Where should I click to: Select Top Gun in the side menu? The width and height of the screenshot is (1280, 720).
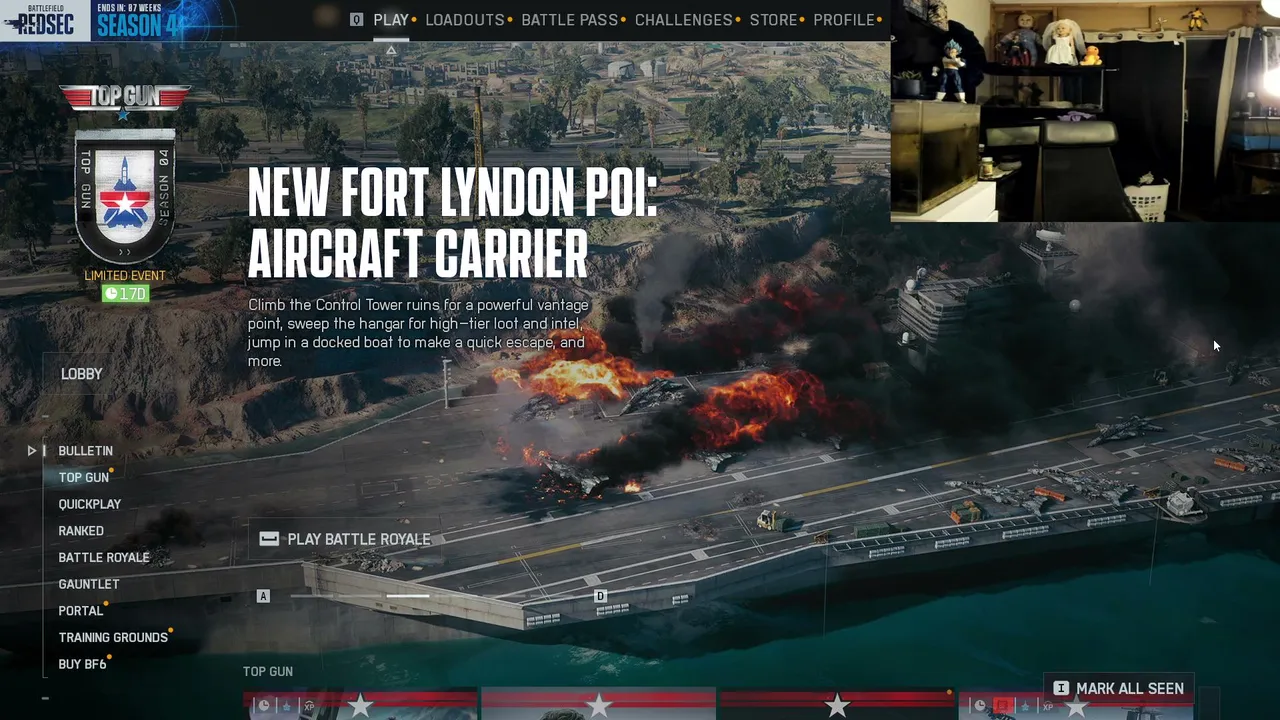pos(83,478)
